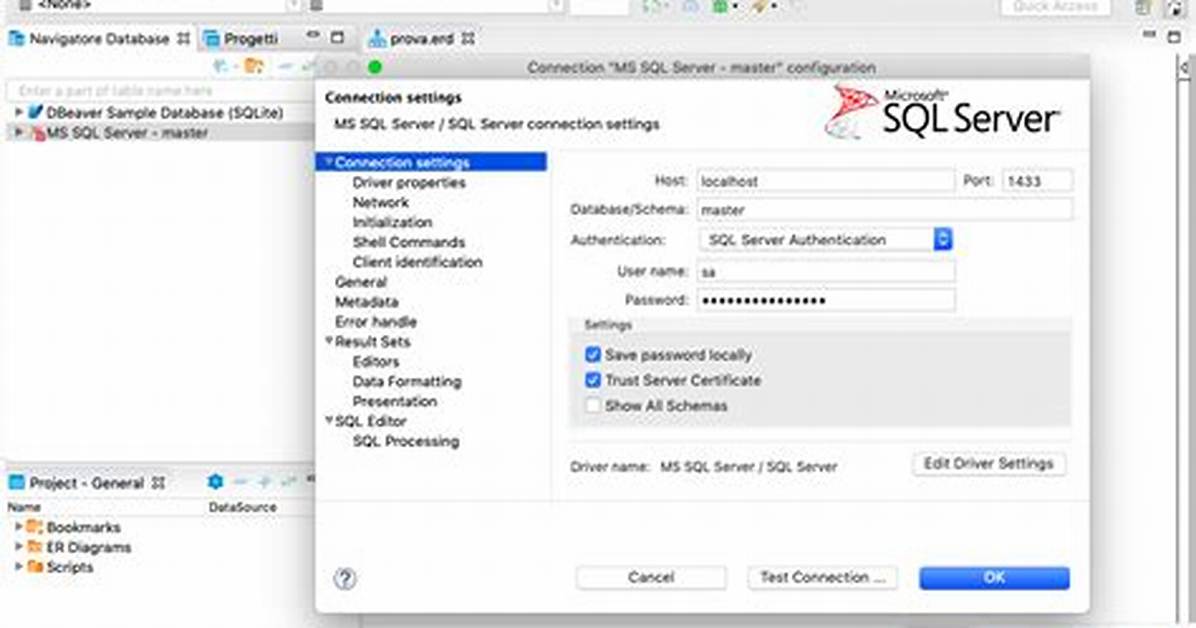Image resolution: width=1196 pixels, height=628 pixels.
Task: Select the Error handle settings page
Action: point(376,321)
